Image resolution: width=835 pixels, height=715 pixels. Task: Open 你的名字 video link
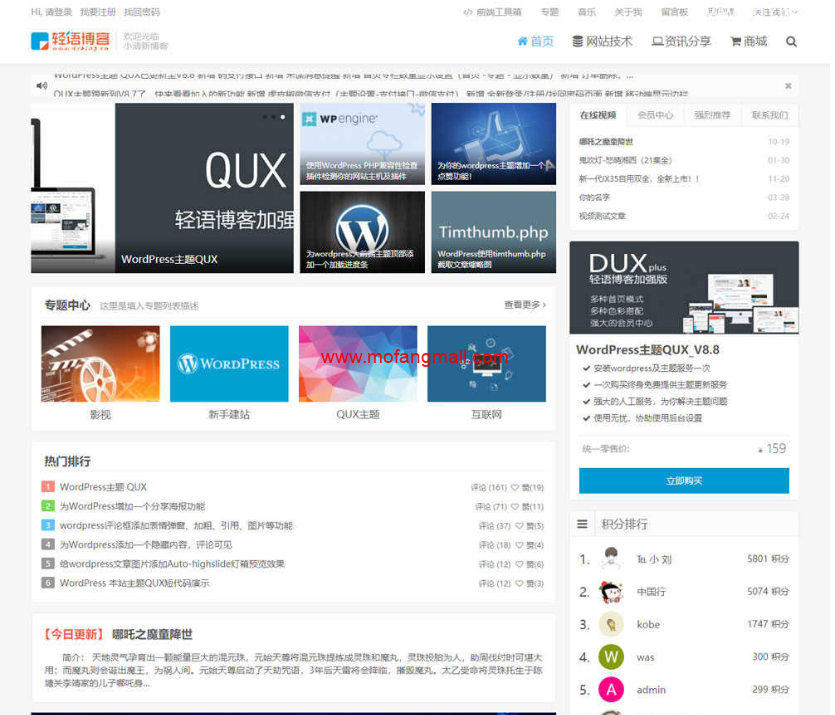[x=594, y=198]
